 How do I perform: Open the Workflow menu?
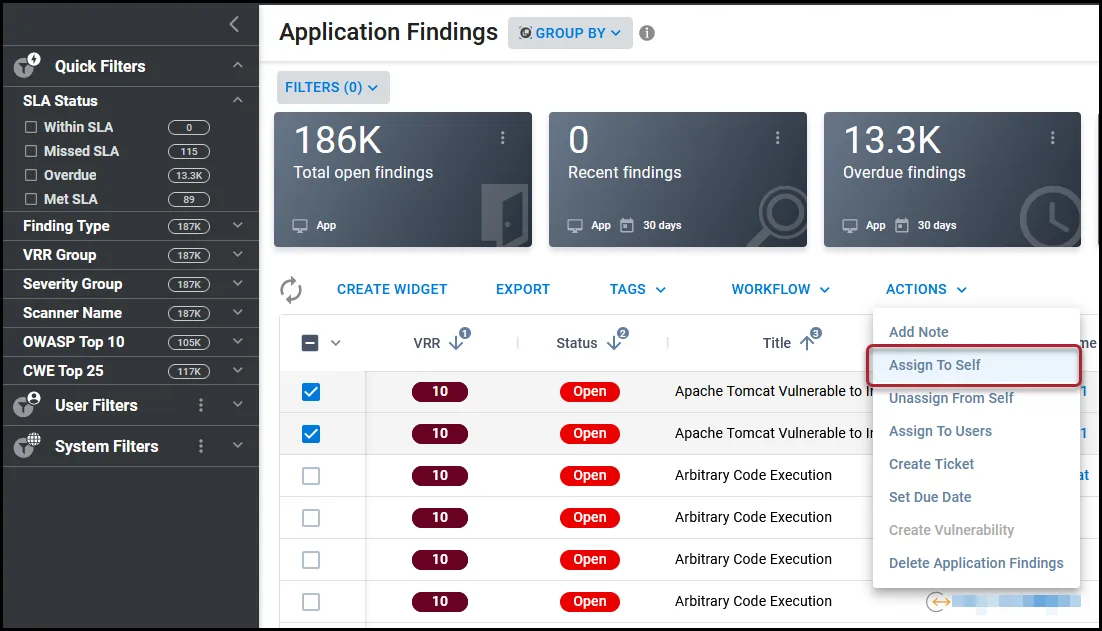(x=780, y=290)
